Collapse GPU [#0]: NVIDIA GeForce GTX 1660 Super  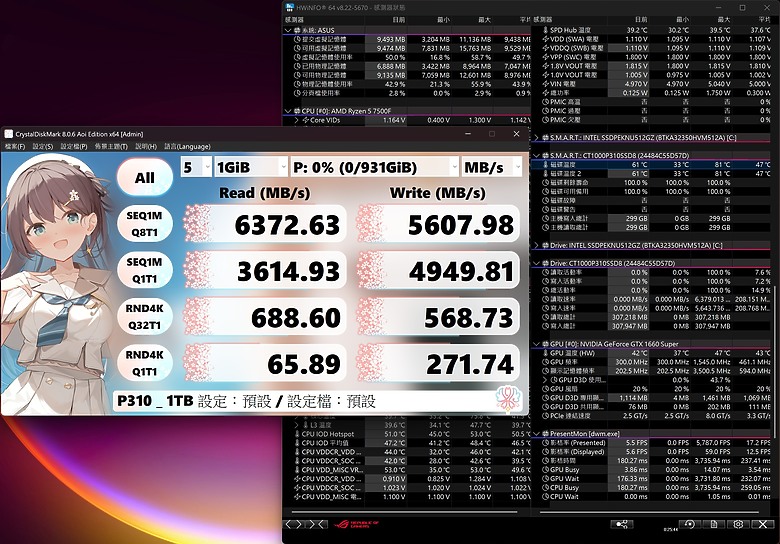(x=536, y=344)
